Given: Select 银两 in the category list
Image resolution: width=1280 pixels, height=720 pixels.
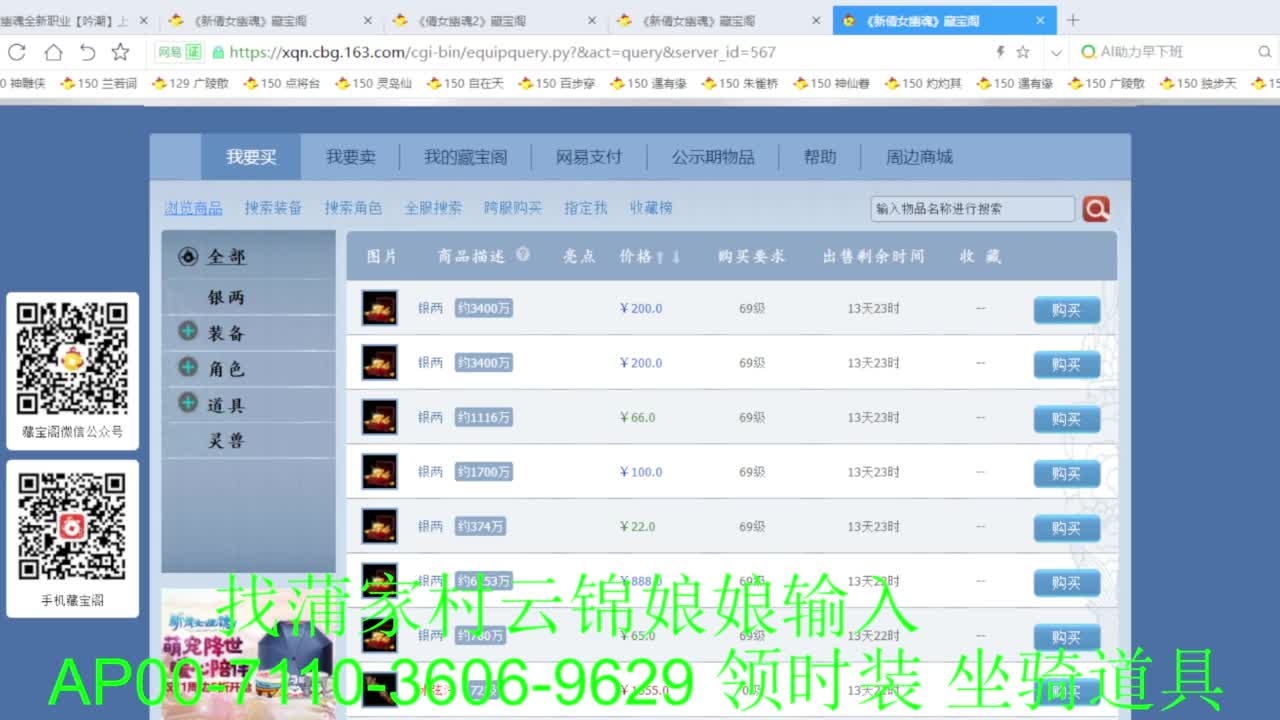Looking at the screenshot, I should point(226,297).
